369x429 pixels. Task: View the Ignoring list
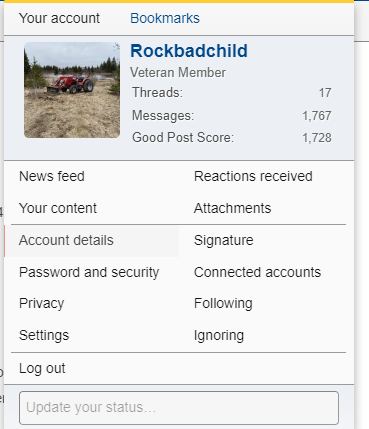219,335
